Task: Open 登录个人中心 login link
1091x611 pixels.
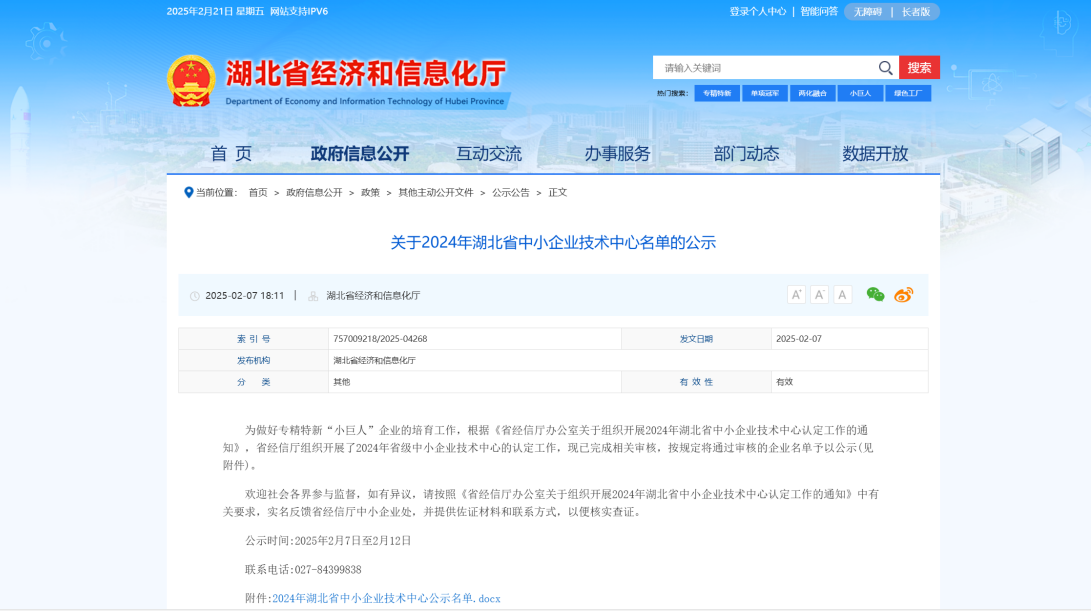Action: [x=757, y=12]
